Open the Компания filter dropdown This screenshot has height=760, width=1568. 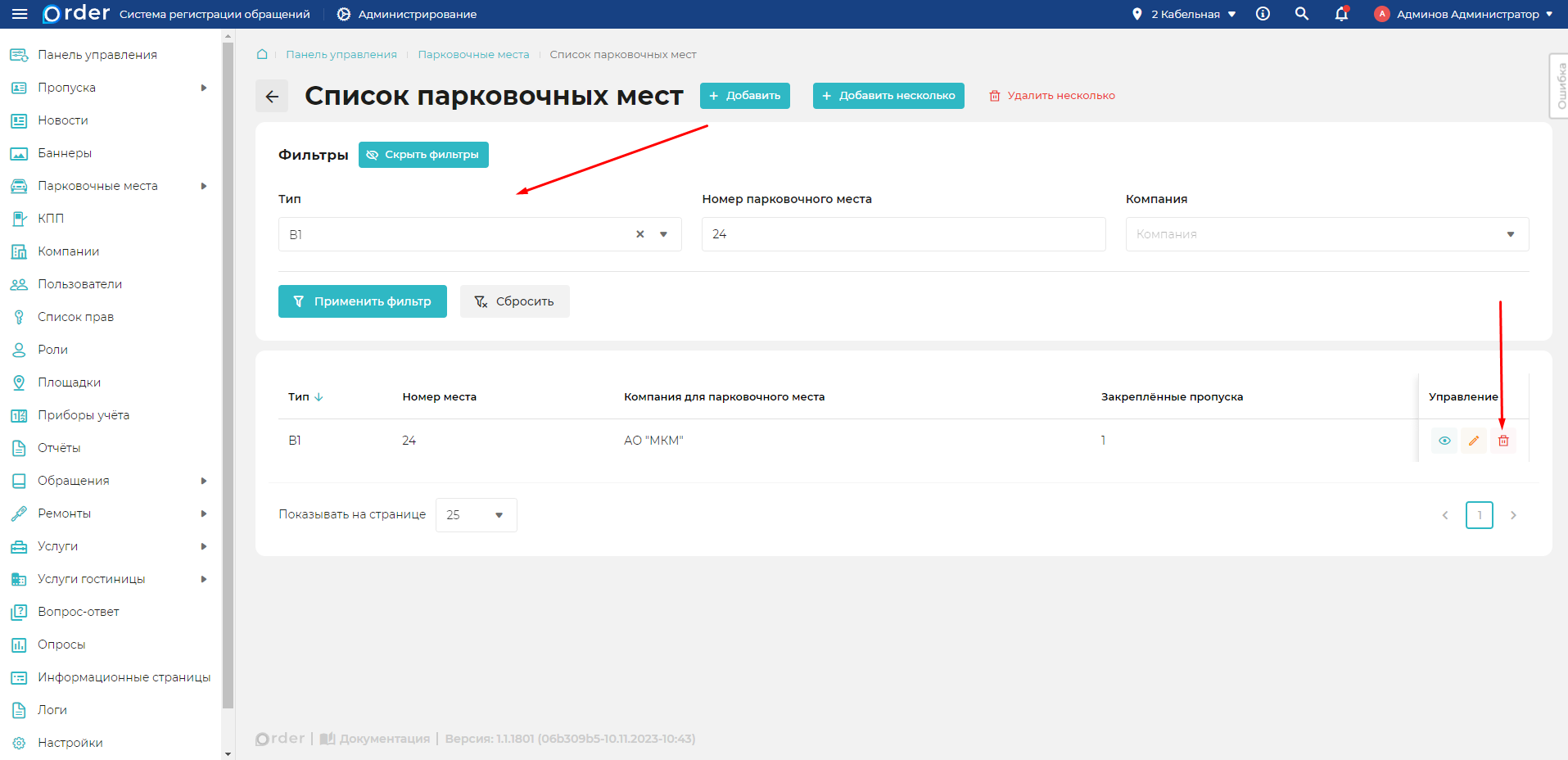pyautogui.click(x=1326, y=234)
